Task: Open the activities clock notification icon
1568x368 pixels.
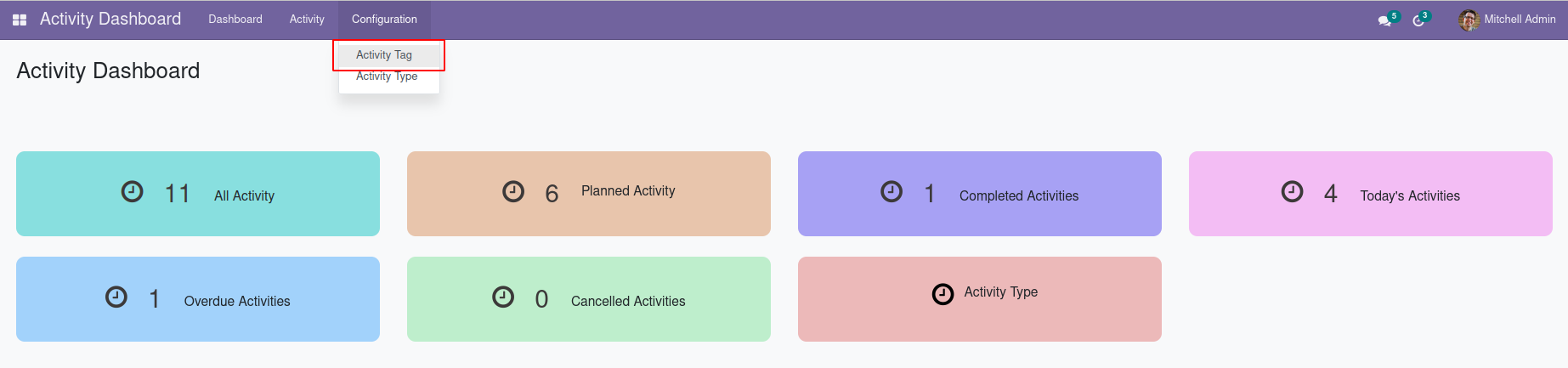Action: coord(1418,20)
